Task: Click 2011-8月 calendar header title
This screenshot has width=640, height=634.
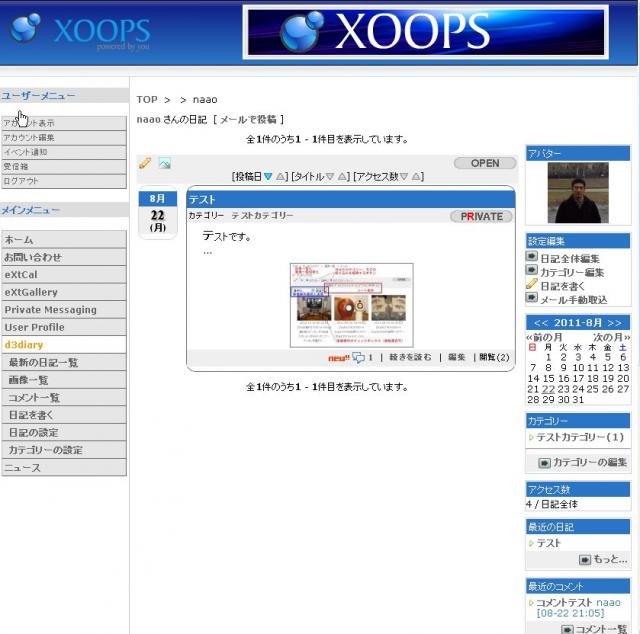Action: click(578, 323)
